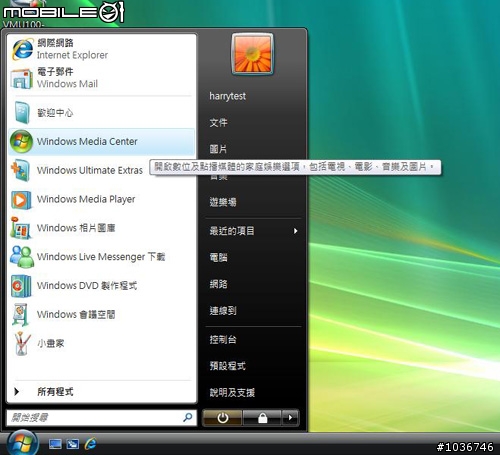Screen dimensions: 500x455
Task: Click the Windows Live Messenger 下載 label
Action: click(x=101, y=257)
